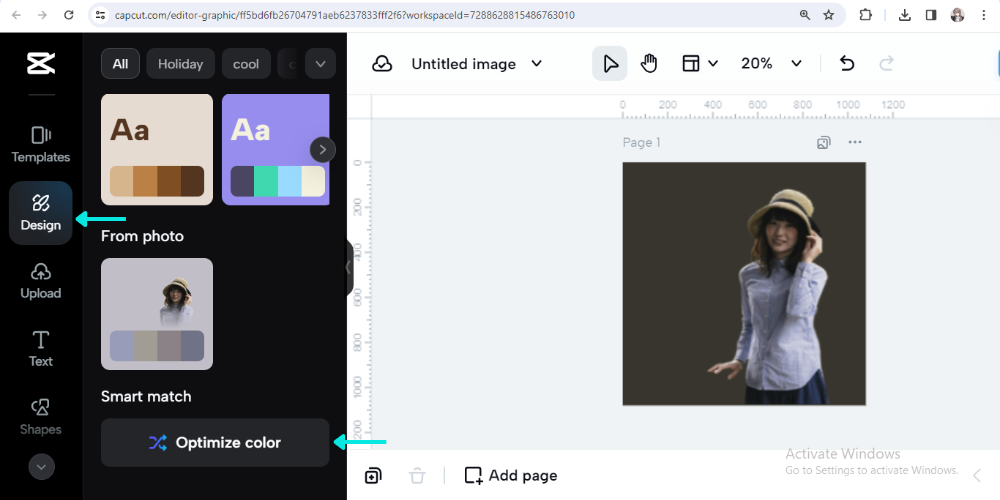Open the Templates sidebar panel
The image size is (1000, 500).
41,145
